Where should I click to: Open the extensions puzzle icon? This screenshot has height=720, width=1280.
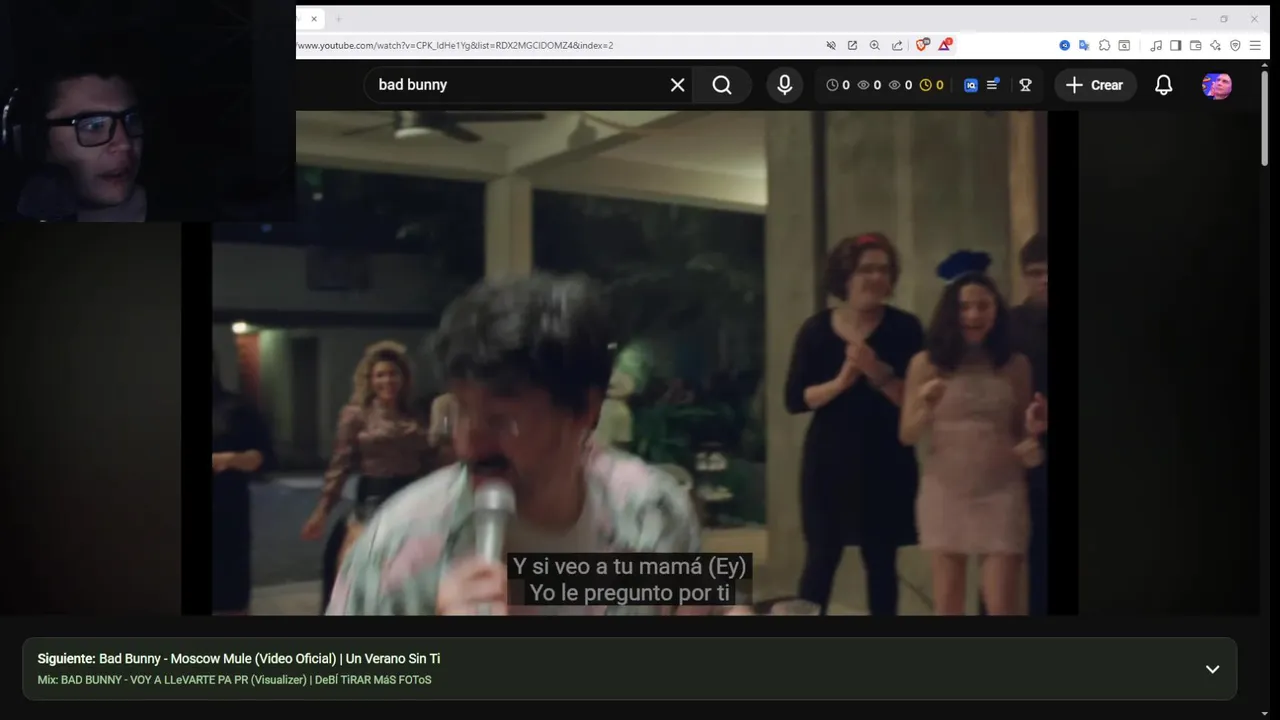click(1104, 45)
